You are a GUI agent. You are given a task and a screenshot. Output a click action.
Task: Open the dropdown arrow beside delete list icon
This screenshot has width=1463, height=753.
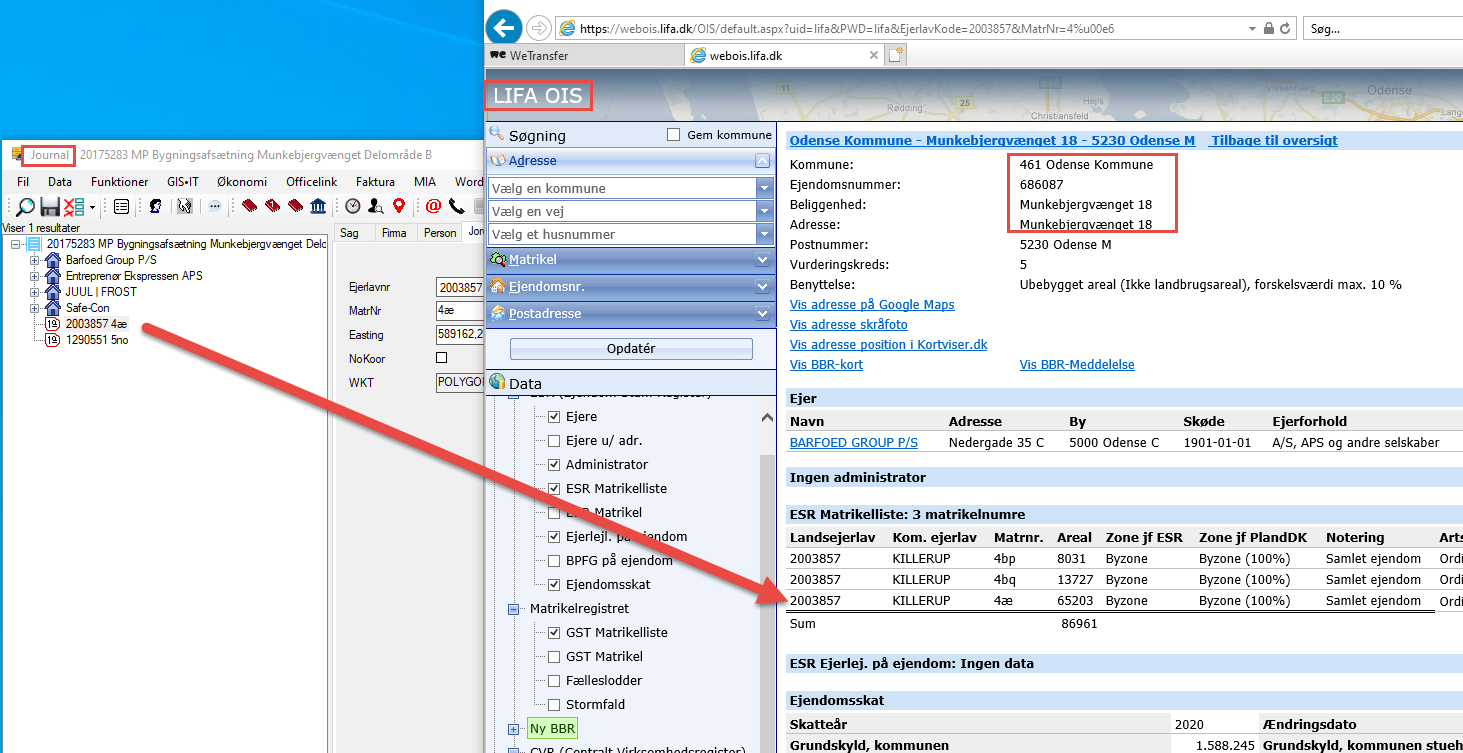[x=92, y=207]
